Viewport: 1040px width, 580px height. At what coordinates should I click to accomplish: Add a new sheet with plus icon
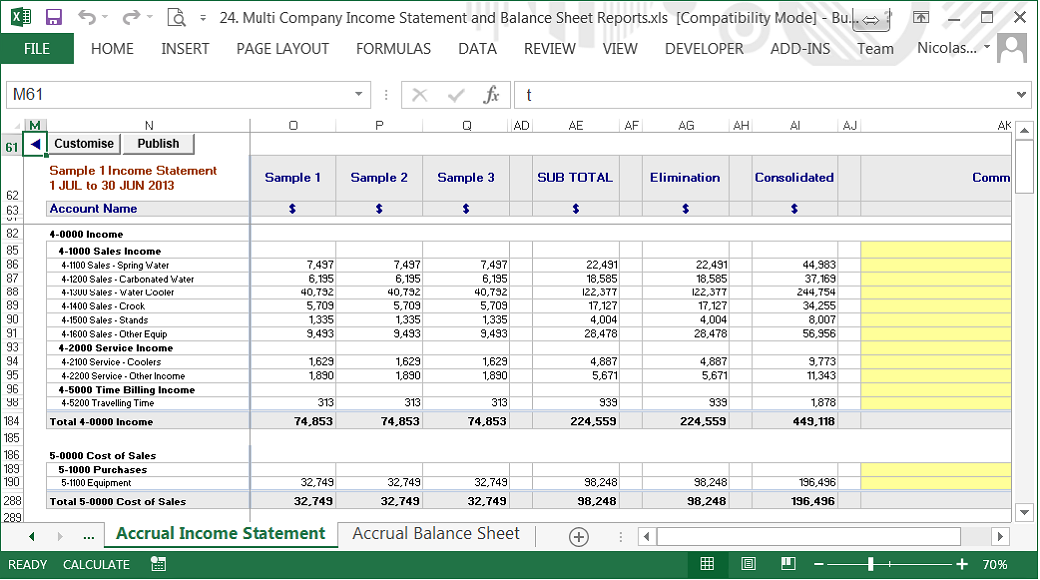(x=578, y=536)
